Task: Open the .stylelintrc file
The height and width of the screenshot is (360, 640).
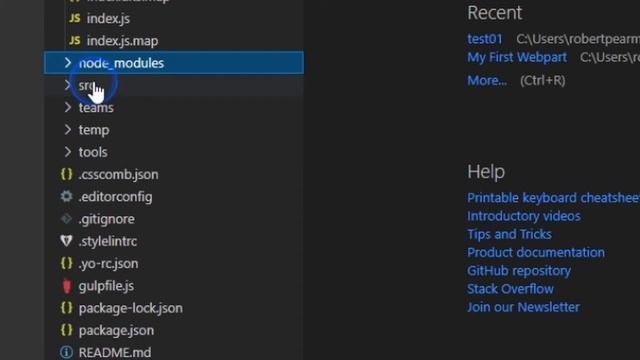Action: [x=108, y=241]
